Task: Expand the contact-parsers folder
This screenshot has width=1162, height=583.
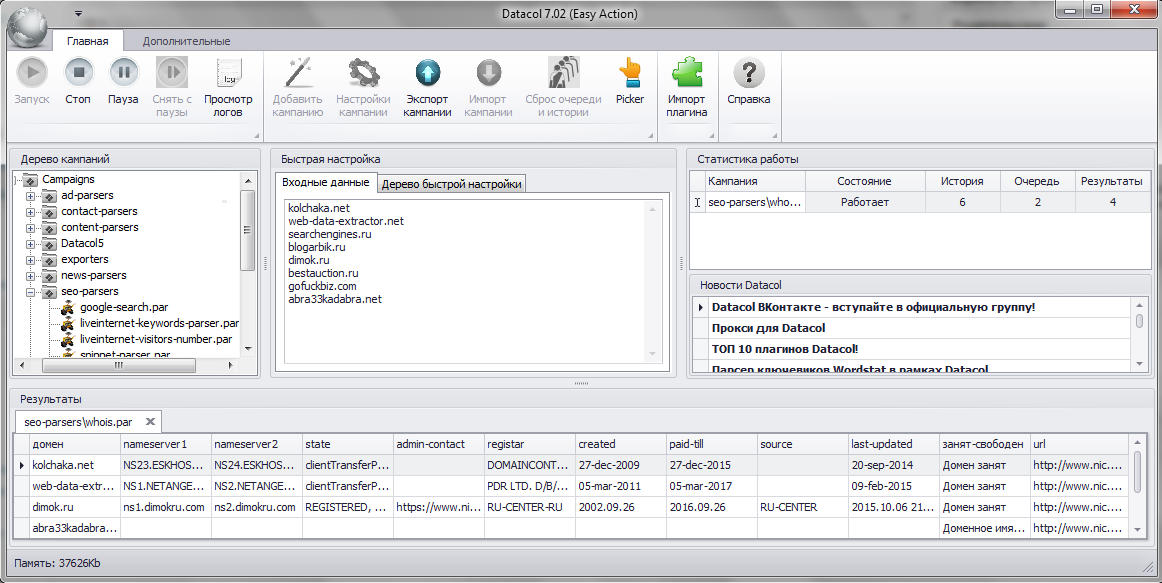Action: pyautogui.click(x=30, y=212)
